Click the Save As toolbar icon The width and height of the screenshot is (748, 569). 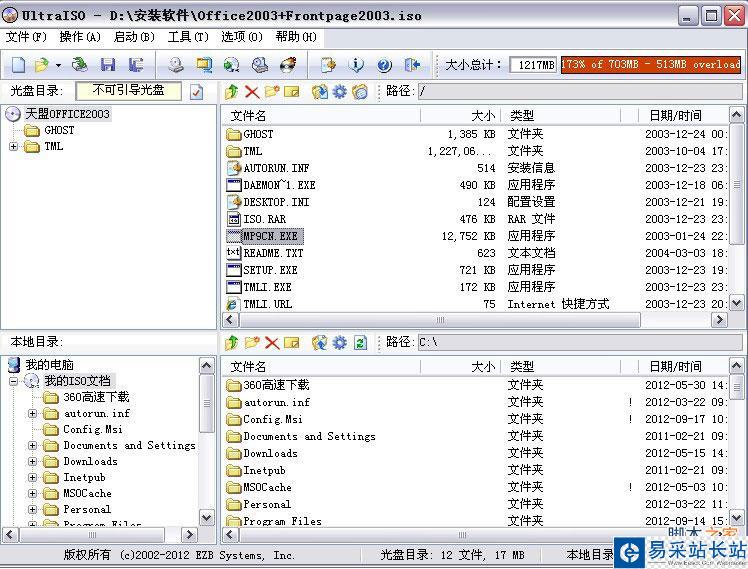[x=136, y=64]
